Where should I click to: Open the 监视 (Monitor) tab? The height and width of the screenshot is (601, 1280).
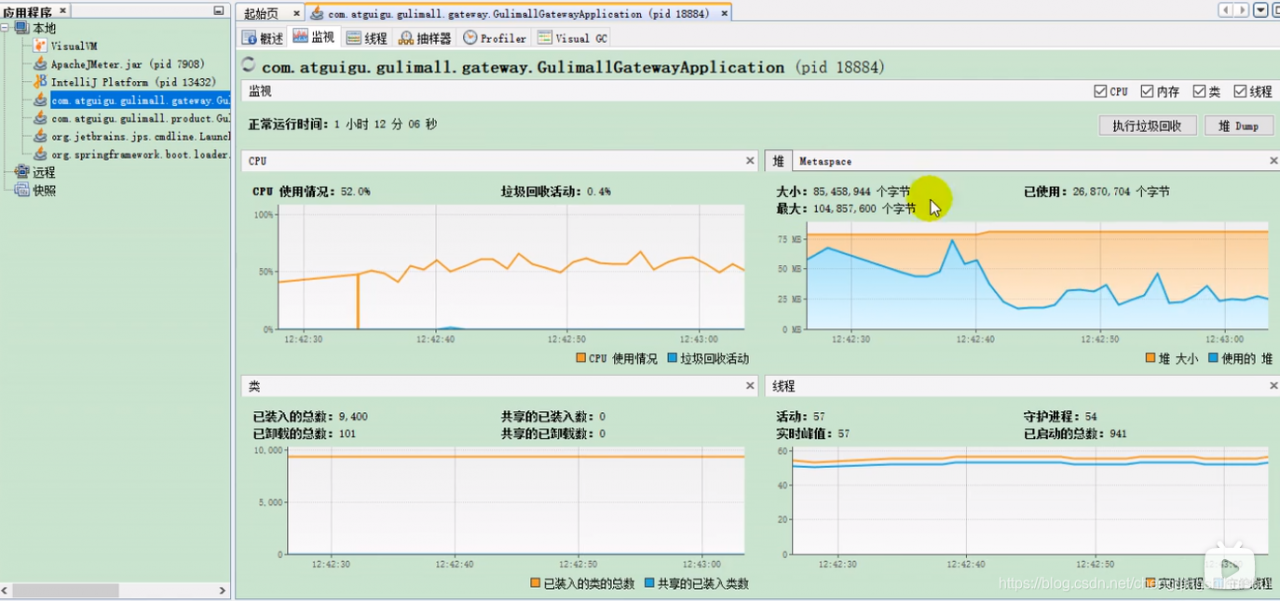click(x=314, y=37)
